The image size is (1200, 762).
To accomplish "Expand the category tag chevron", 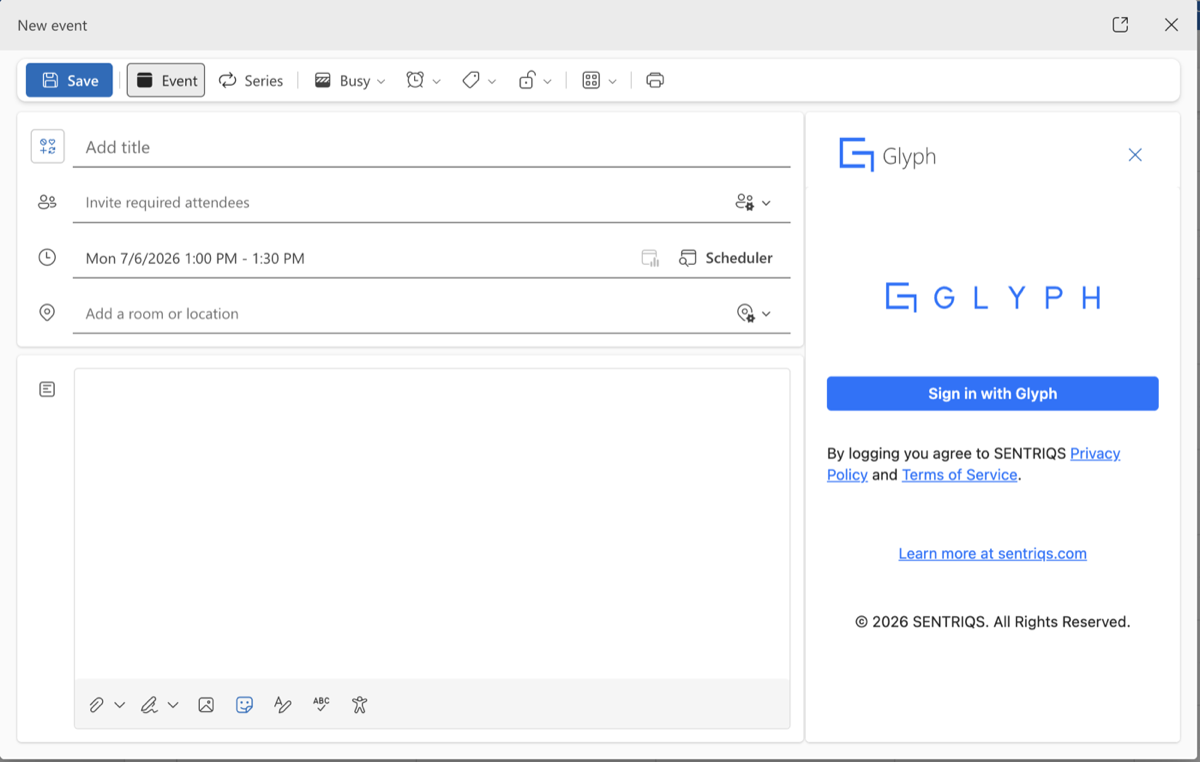I will 492,81.
